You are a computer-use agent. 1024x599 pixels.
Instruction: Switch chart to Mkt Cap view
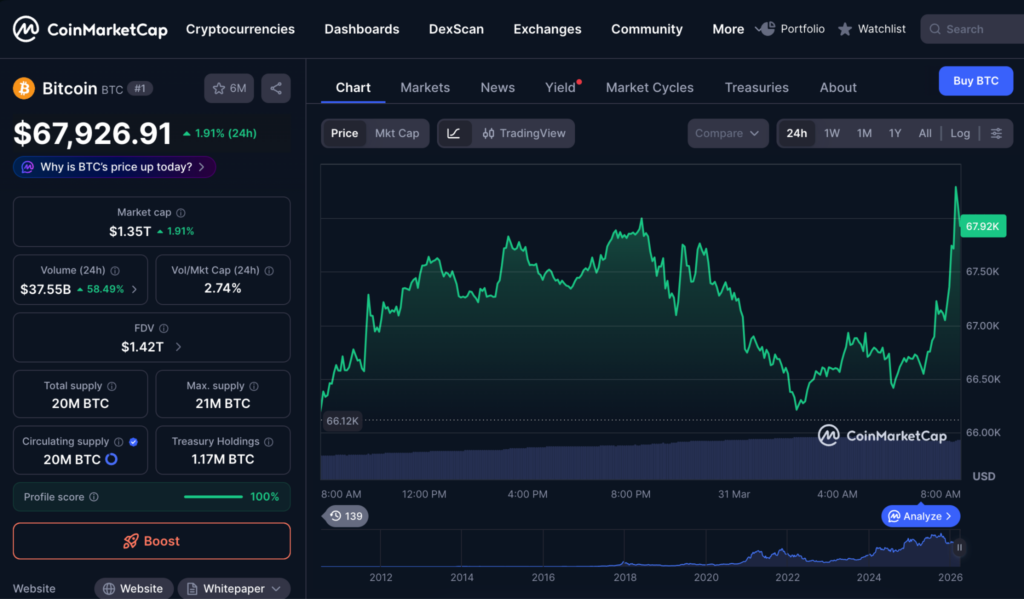click(397, 133)
